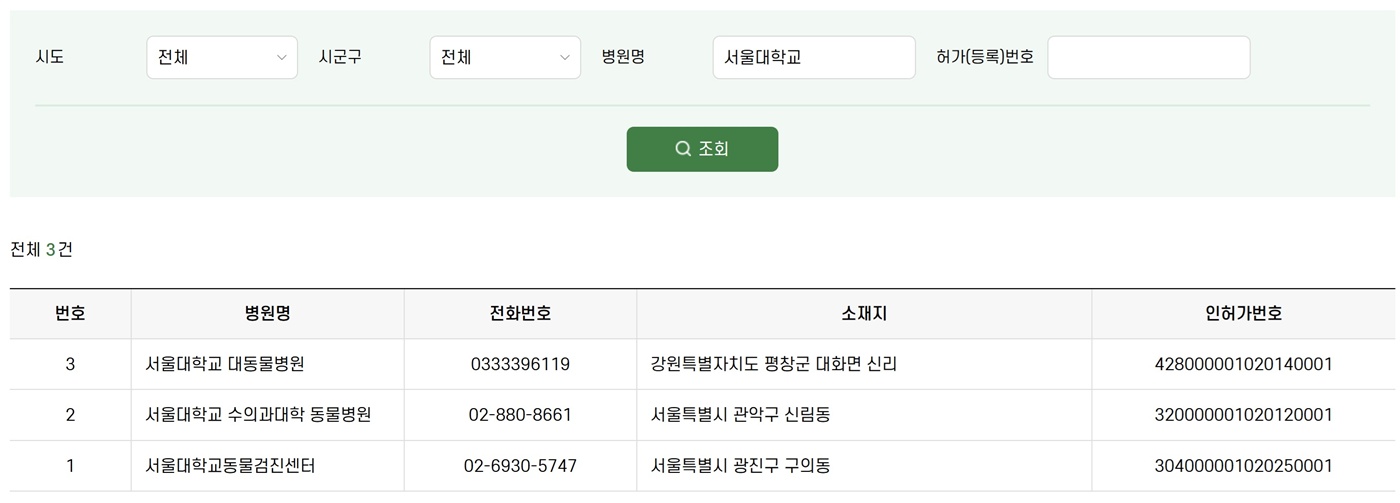Click 서울대학교동물검진센터 hospital name
Screen dimensions: 1400x503
coord(231,465)
